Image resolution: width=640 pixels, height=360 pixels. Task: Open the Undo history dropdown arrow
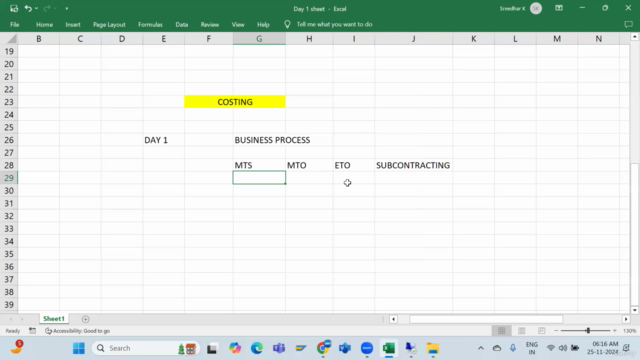pos(36,9)
